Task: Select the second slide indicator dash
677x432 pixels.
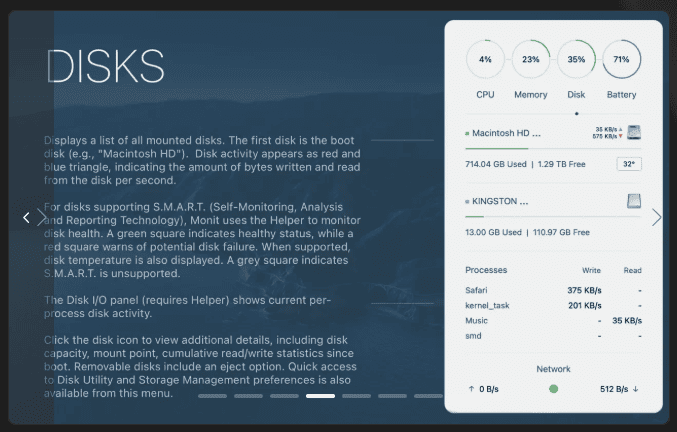Action: pos(248,396)
